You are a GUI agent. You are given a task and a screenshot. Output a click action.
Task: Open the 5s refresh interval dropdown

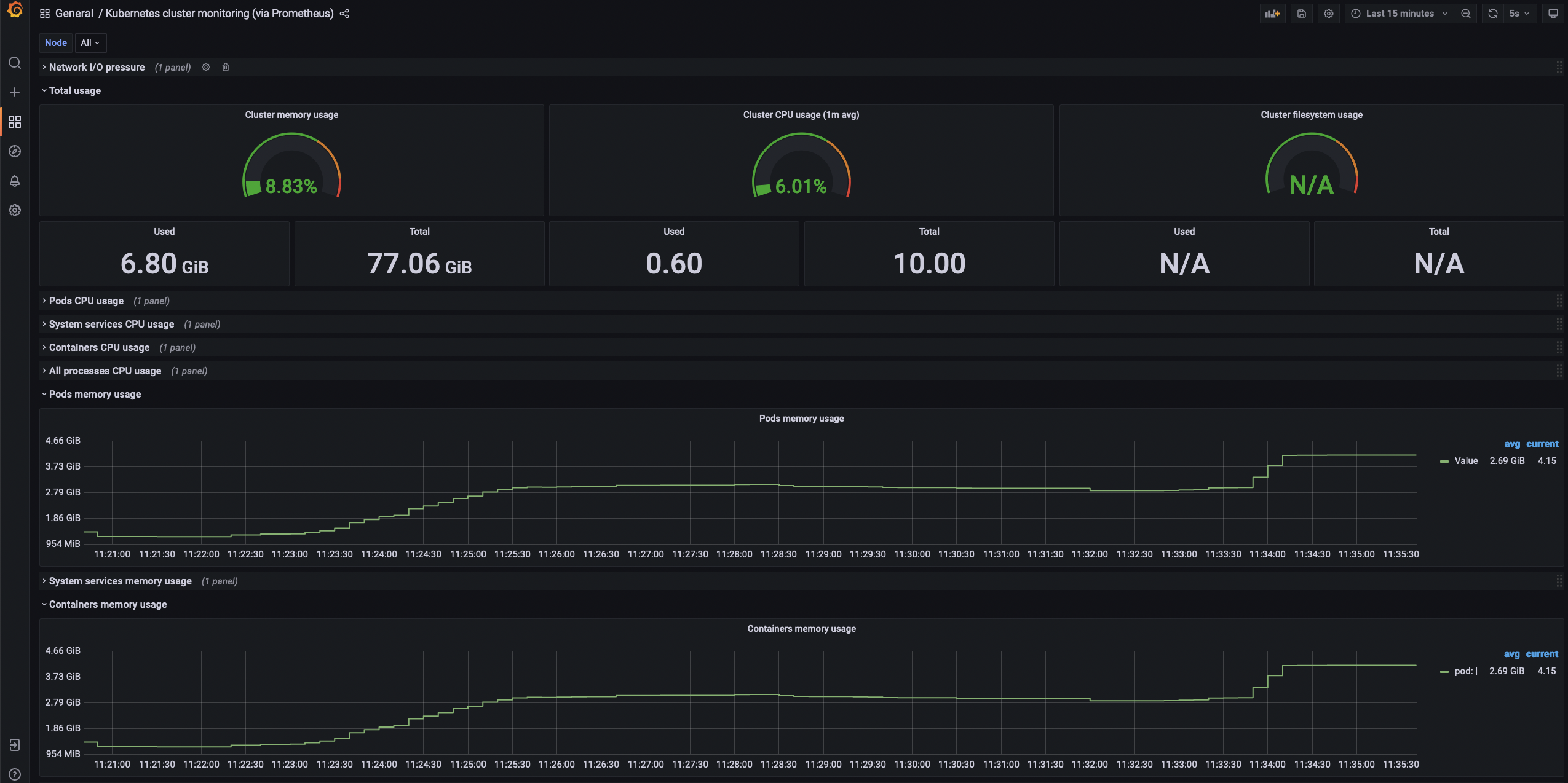pyautogui.click(x=1519, y=14)
